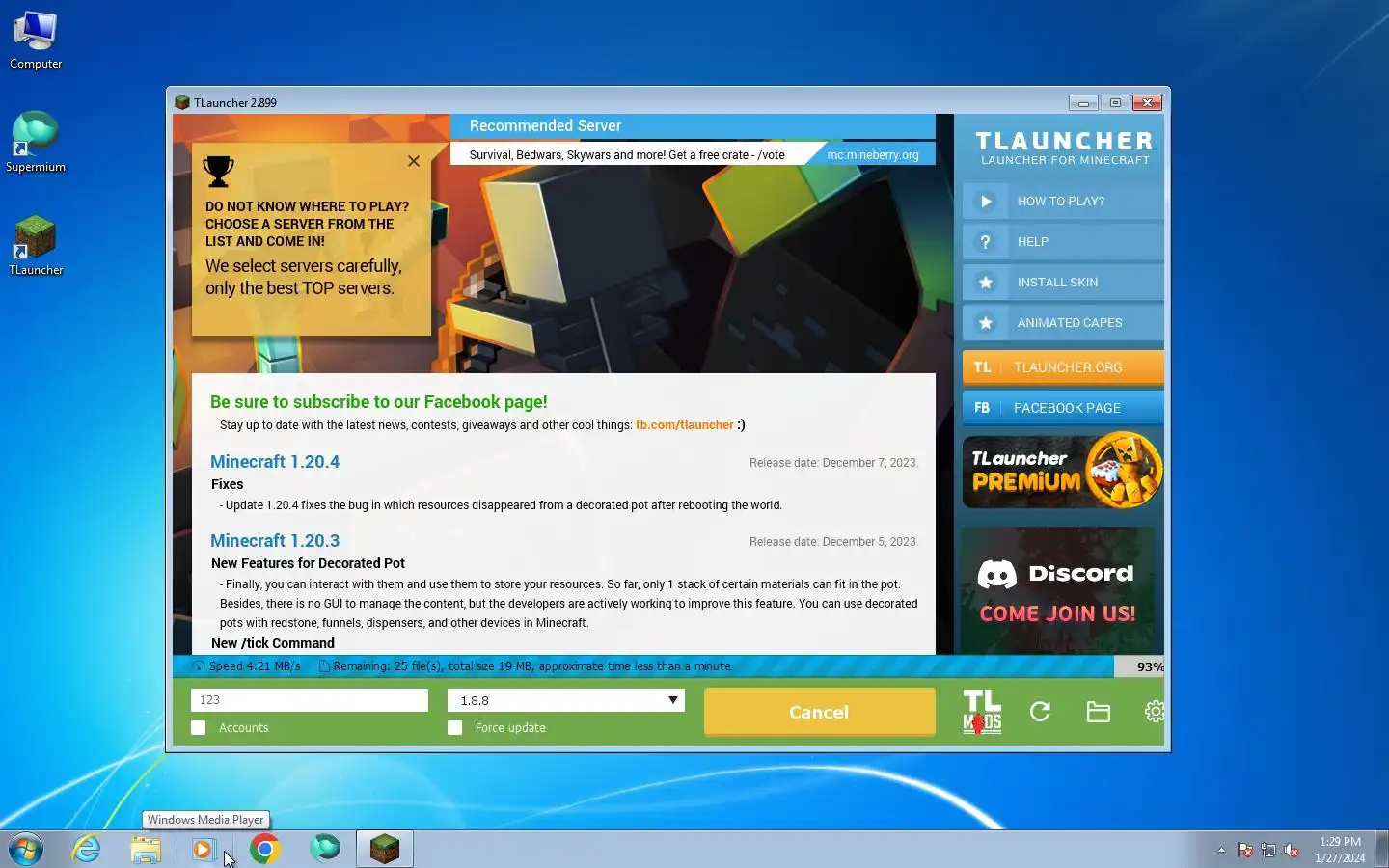Click the TL badge on TLauncher.org
1389x868 pixels.
(x=982, y=367)
